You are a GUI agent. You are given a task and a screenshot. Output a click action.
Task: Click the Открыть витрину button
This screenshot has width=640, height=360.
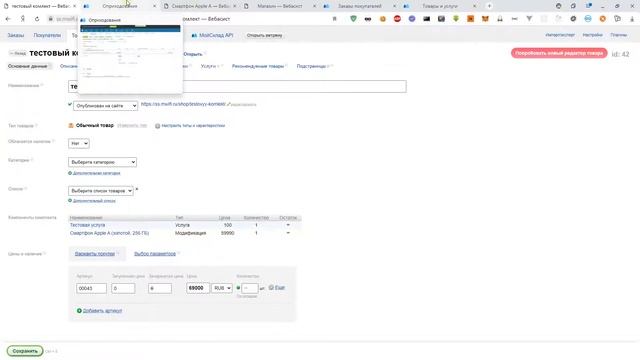click(x=264, y=36)
